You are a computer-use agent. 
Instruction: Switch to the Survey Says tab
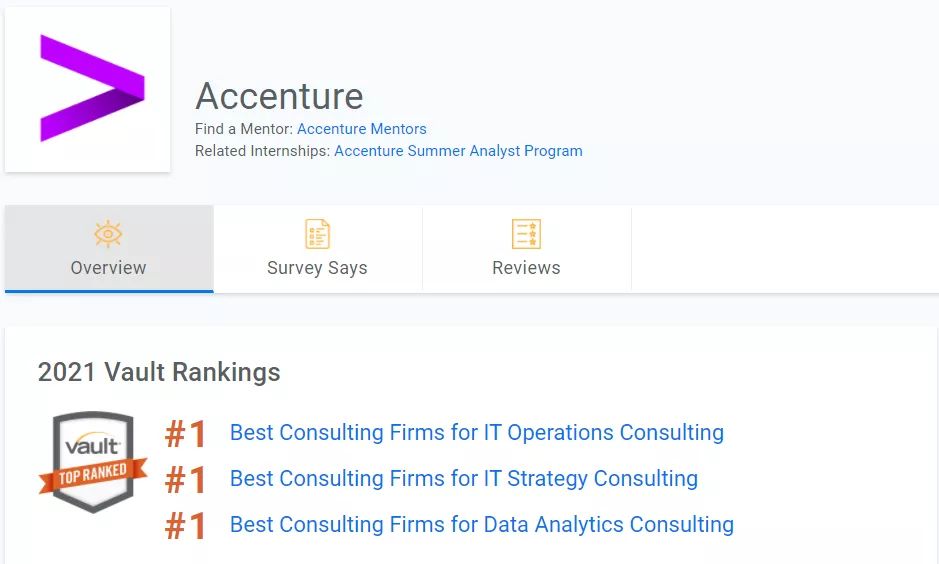(x=317, y=248)
